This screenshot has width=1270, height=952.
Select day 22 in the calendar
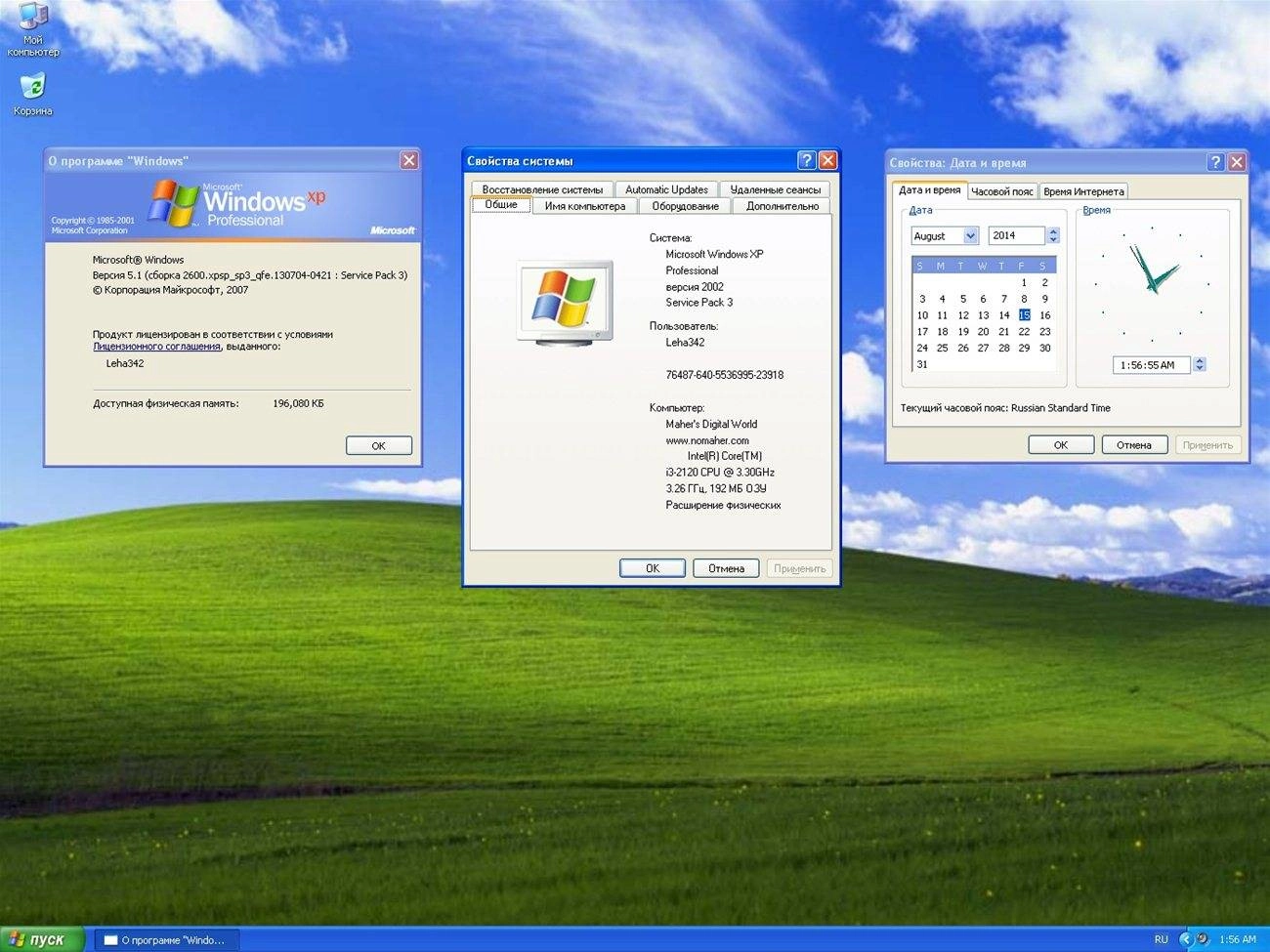tap(1024, 332)
